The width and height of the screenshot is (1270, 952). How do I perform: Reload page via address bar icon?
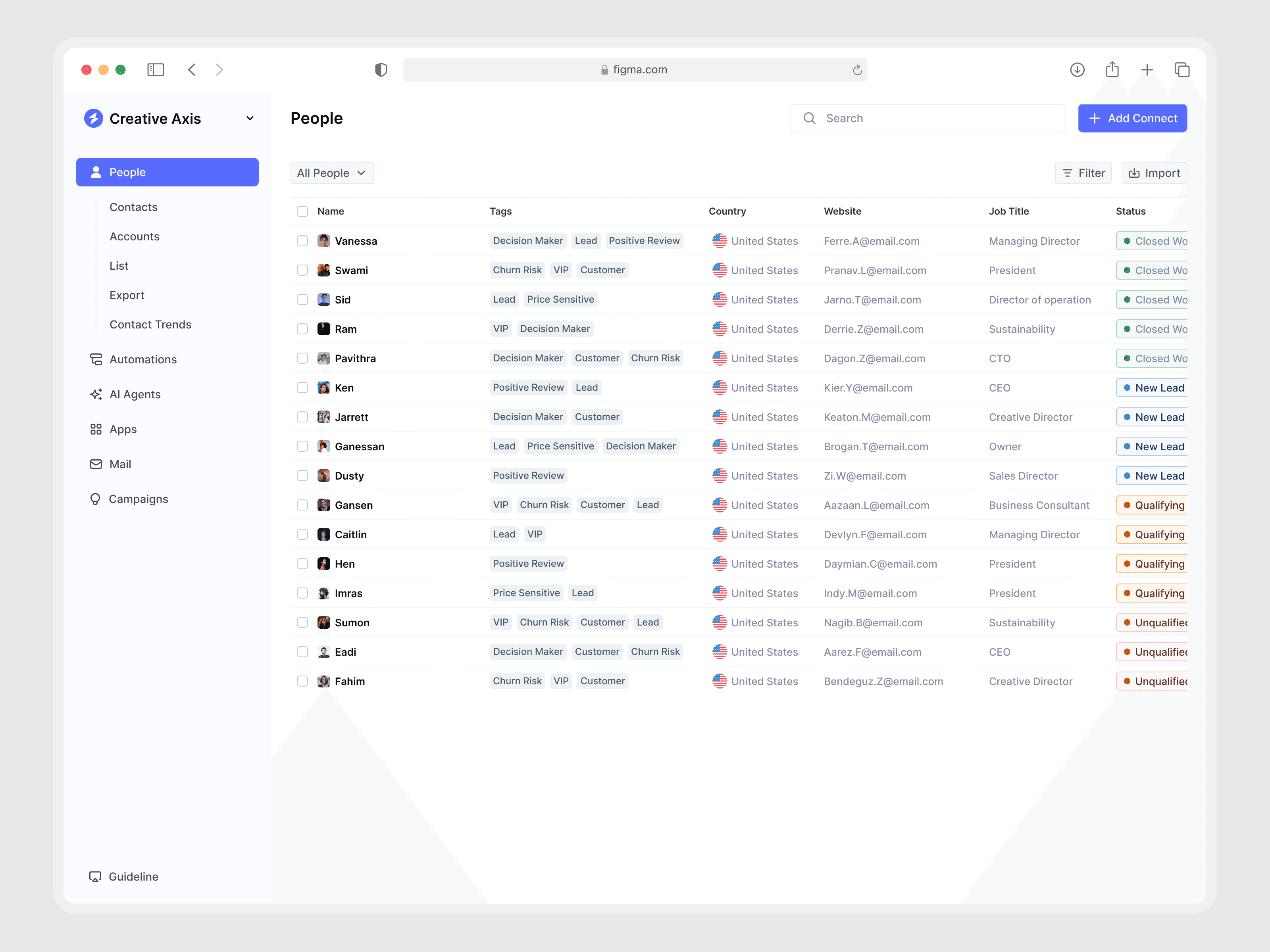(856, 69)
